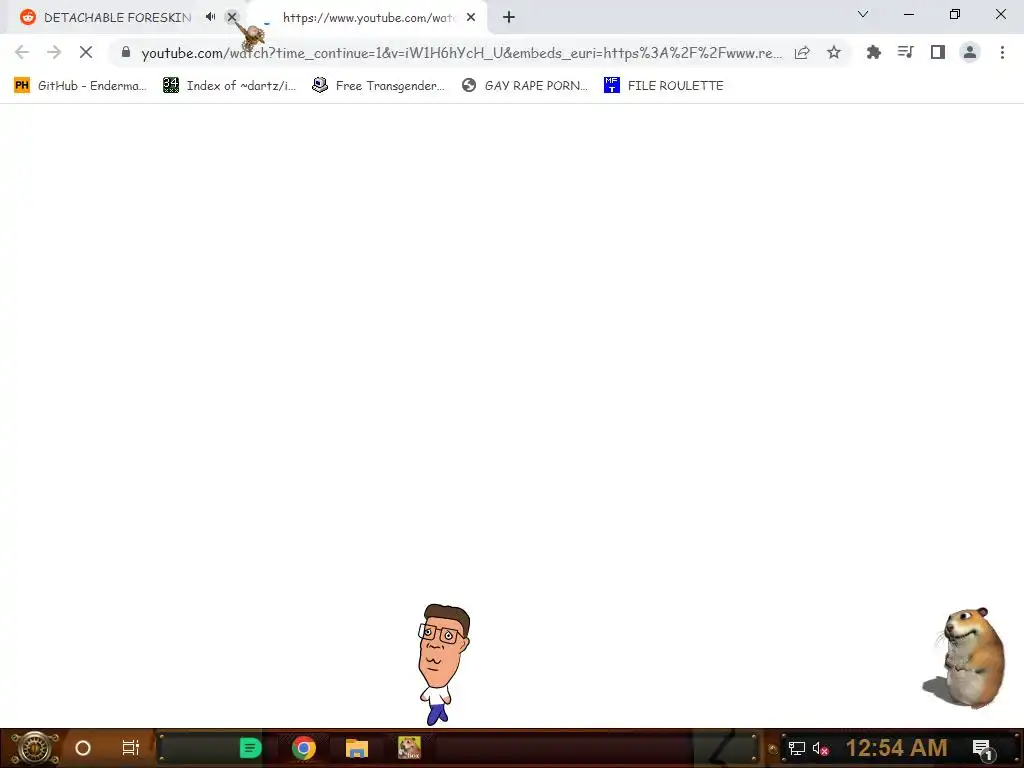Restore down the Chrome window
Image resolution: width=1024 pixels, height=768 pixels.
pos(955,14)
